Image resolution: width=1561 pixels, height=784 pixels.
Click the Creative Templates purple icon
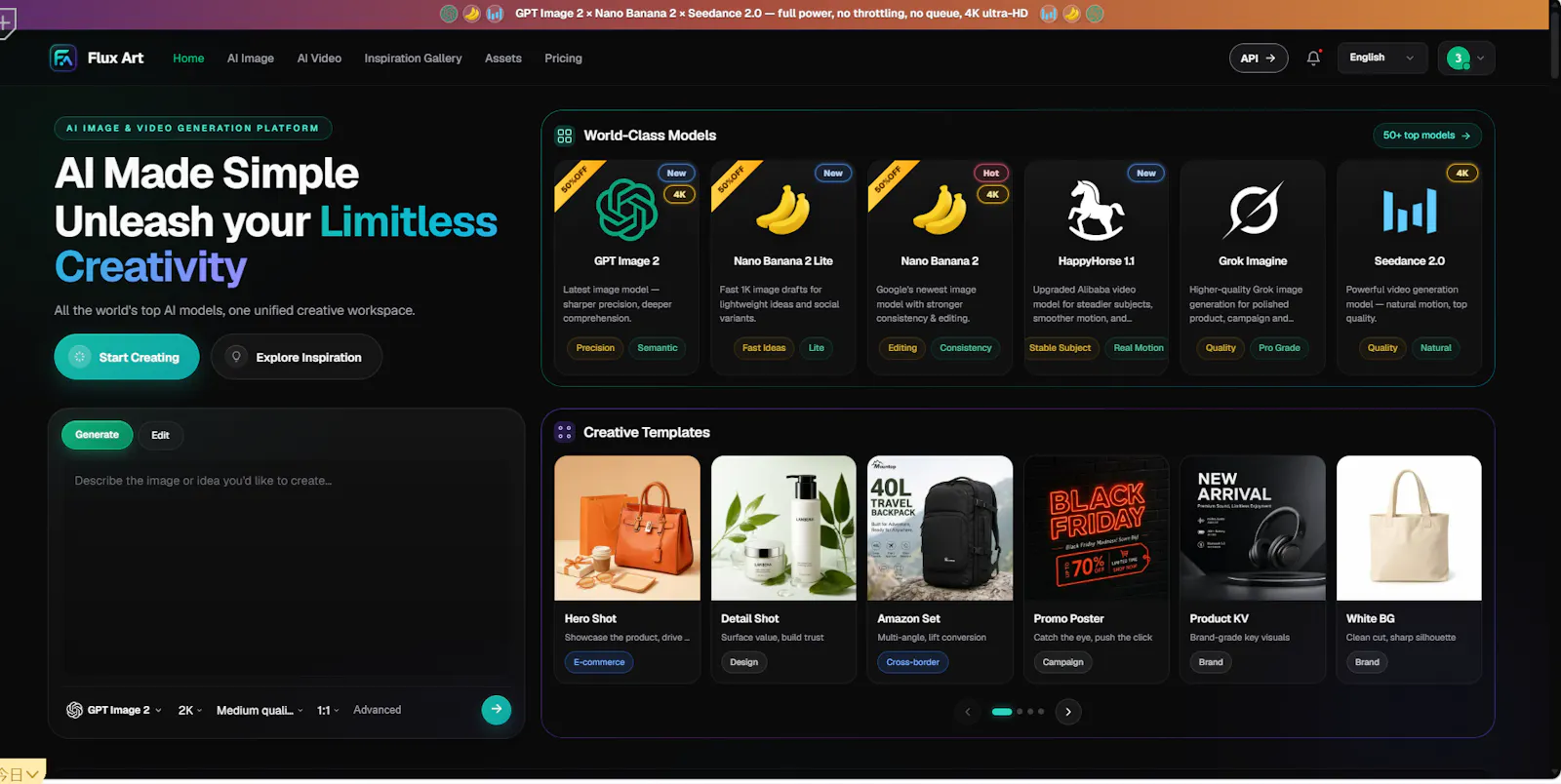tap(564, 432)
